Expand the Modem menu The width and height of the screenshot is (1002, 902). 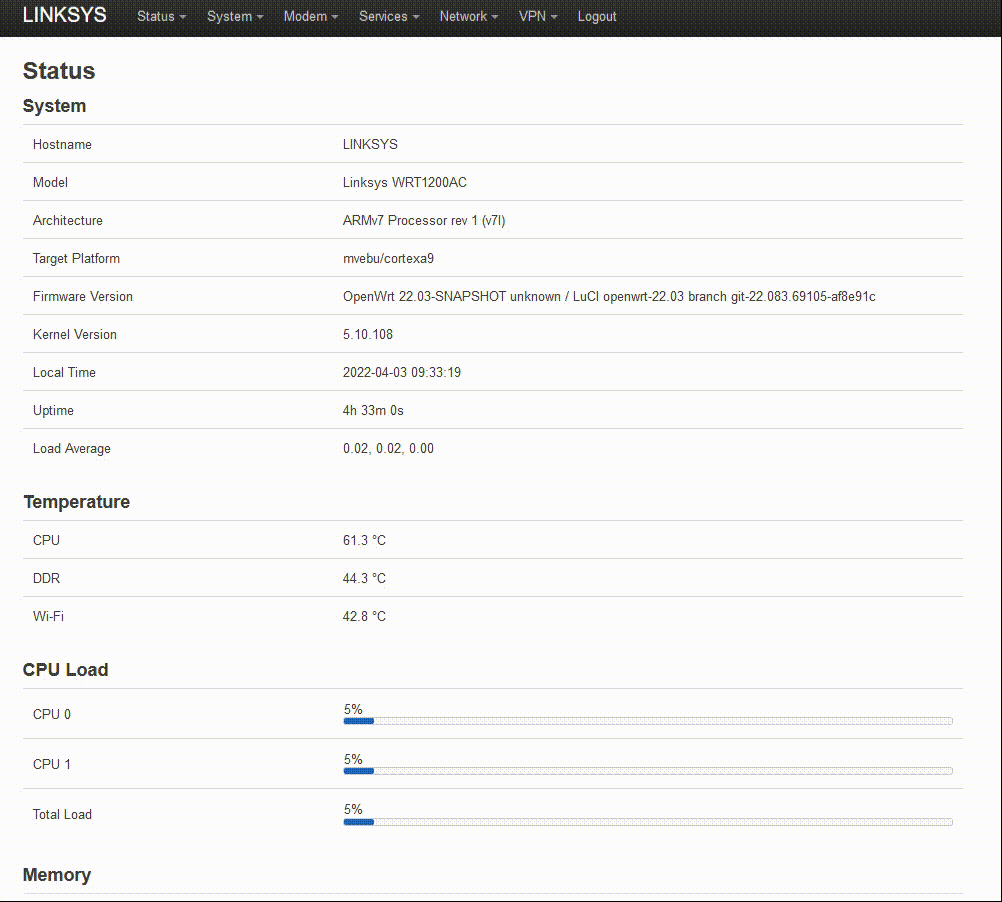[x=311, y=17]
